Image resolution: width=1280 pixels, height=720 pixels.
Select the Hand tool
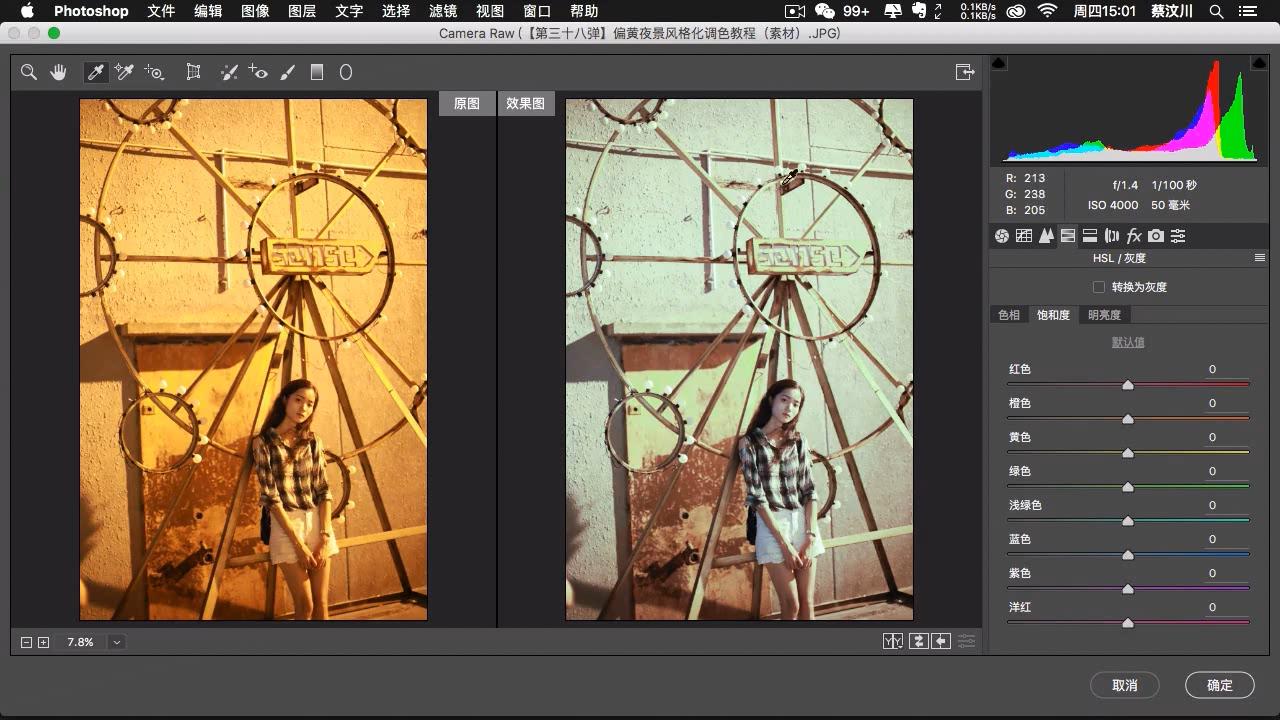[x=58, y=72]
